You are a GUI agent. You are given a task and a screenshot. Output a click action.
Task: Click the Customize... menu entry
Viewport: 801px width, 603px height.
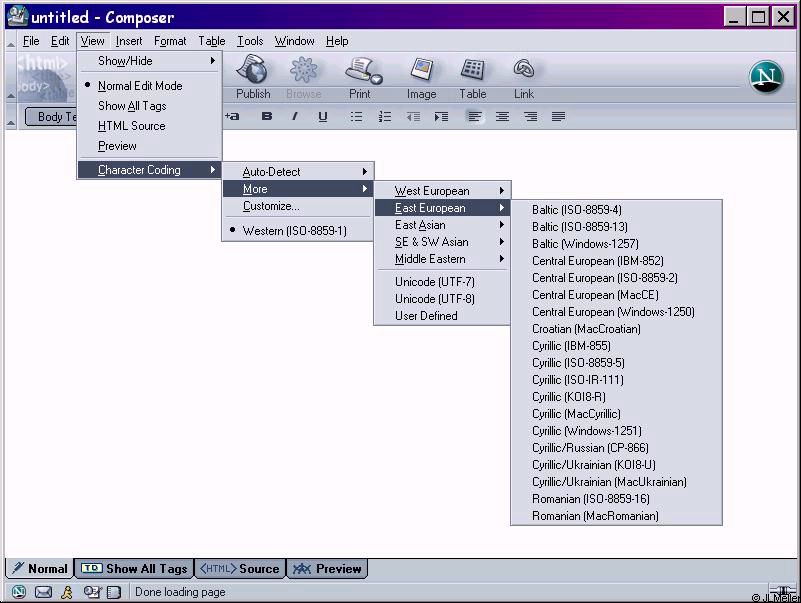(298, 206)
